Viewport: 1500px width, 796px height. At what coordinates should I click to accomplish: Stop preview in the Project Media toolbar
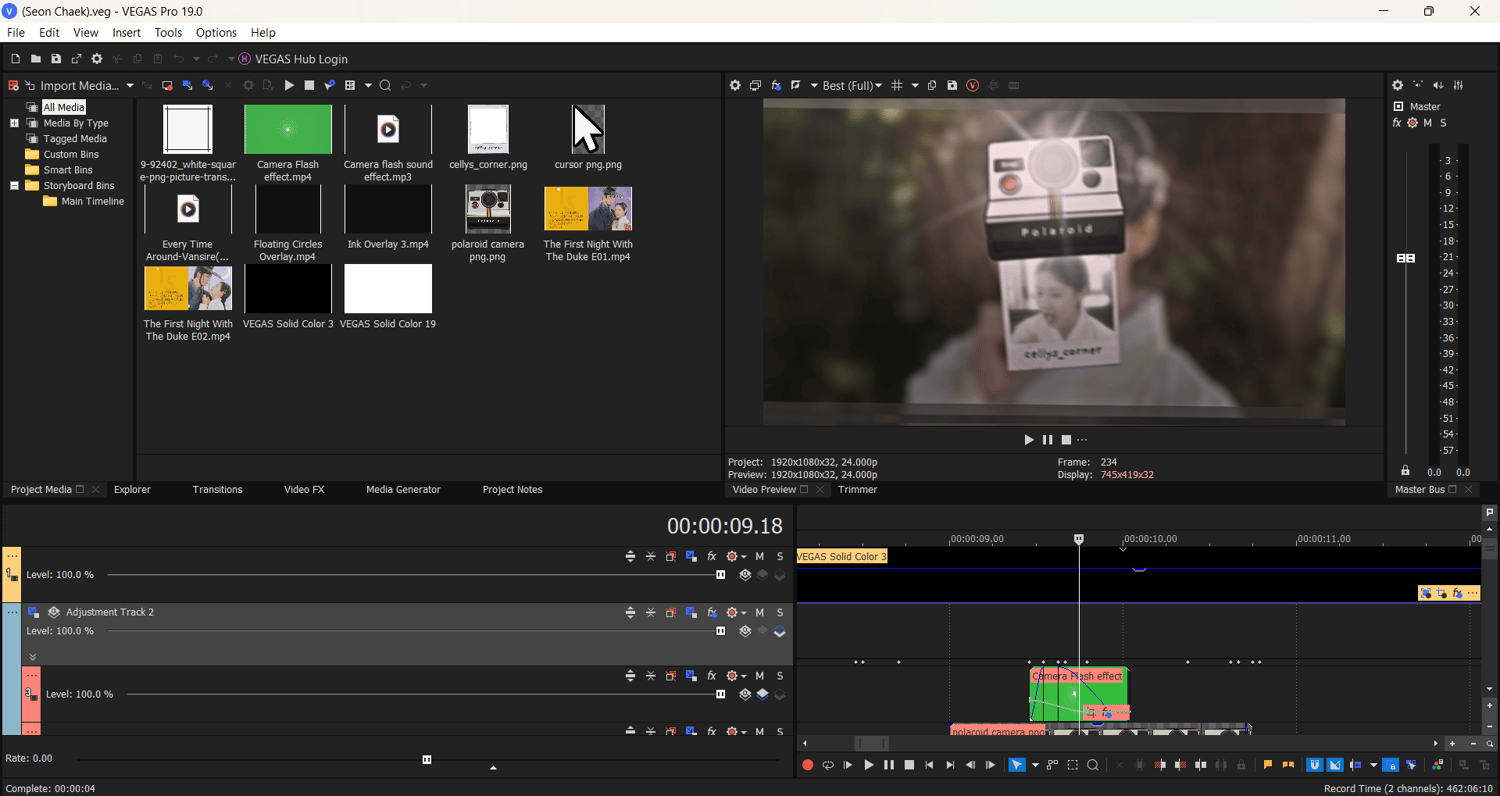pyautogui.click(x=309, y=86)
